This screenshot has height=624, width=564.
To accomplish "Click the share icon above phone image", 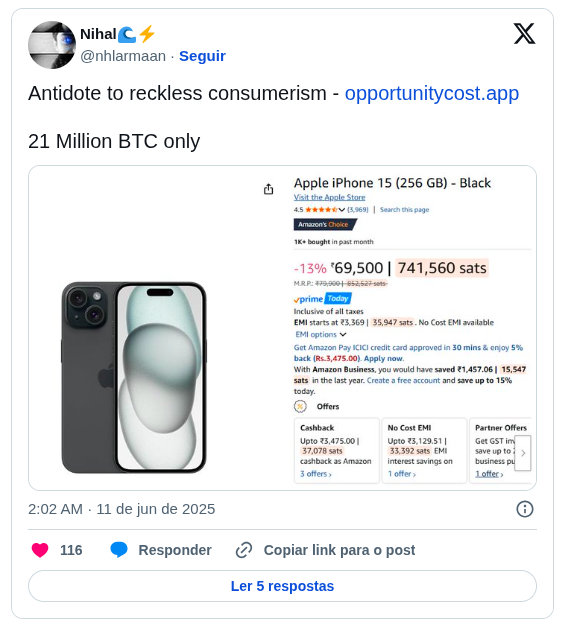I will point(269,189).
